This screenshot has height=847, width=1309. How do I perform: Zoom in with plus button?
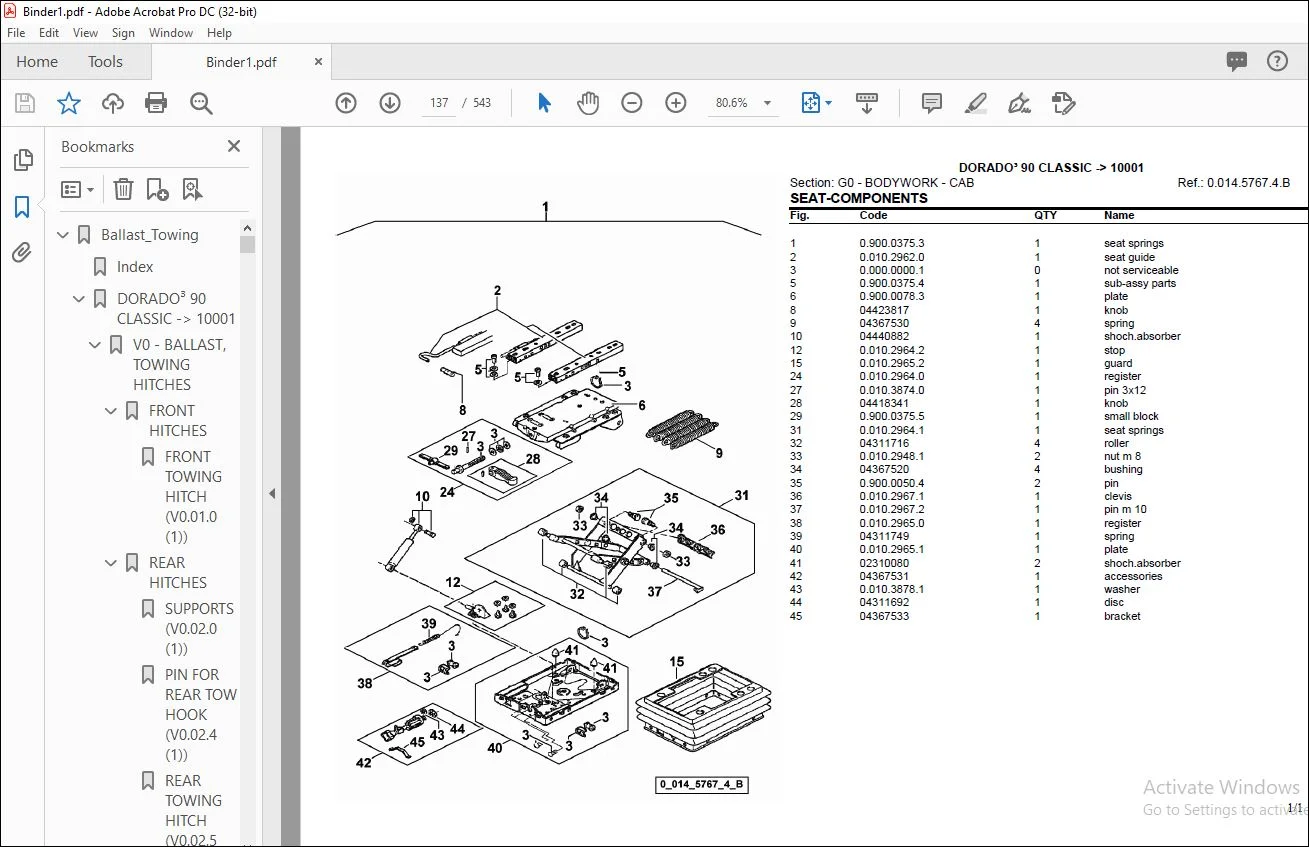coord(676,103)
